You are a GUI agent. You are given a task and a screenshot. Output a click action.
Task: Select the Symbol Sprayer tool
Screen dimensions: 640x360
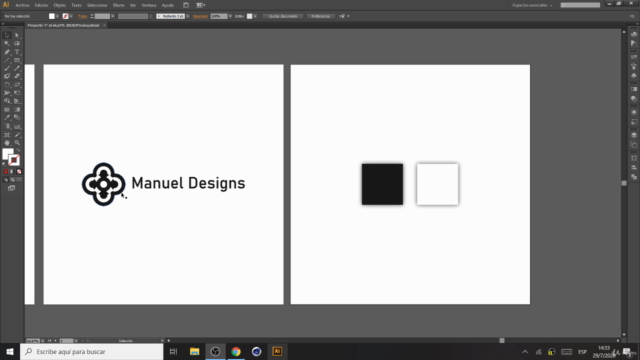coord(7,127)
